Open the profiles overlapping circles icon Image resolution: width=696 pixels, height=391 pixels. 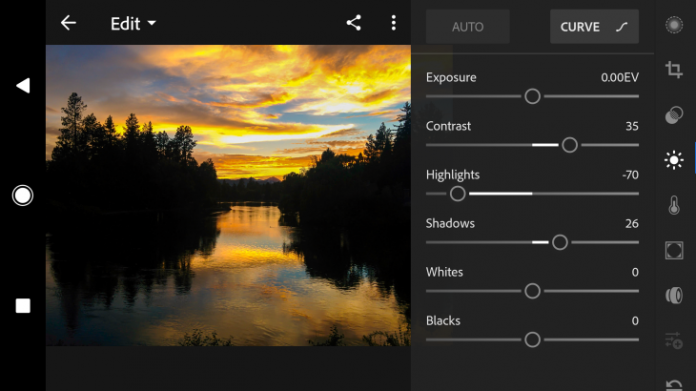click(x=674, y=115)
